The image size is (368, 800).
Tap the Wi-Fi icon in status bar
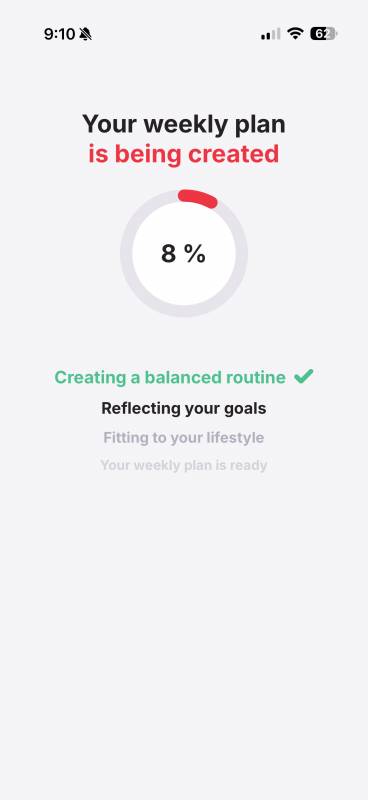point(295,34)
